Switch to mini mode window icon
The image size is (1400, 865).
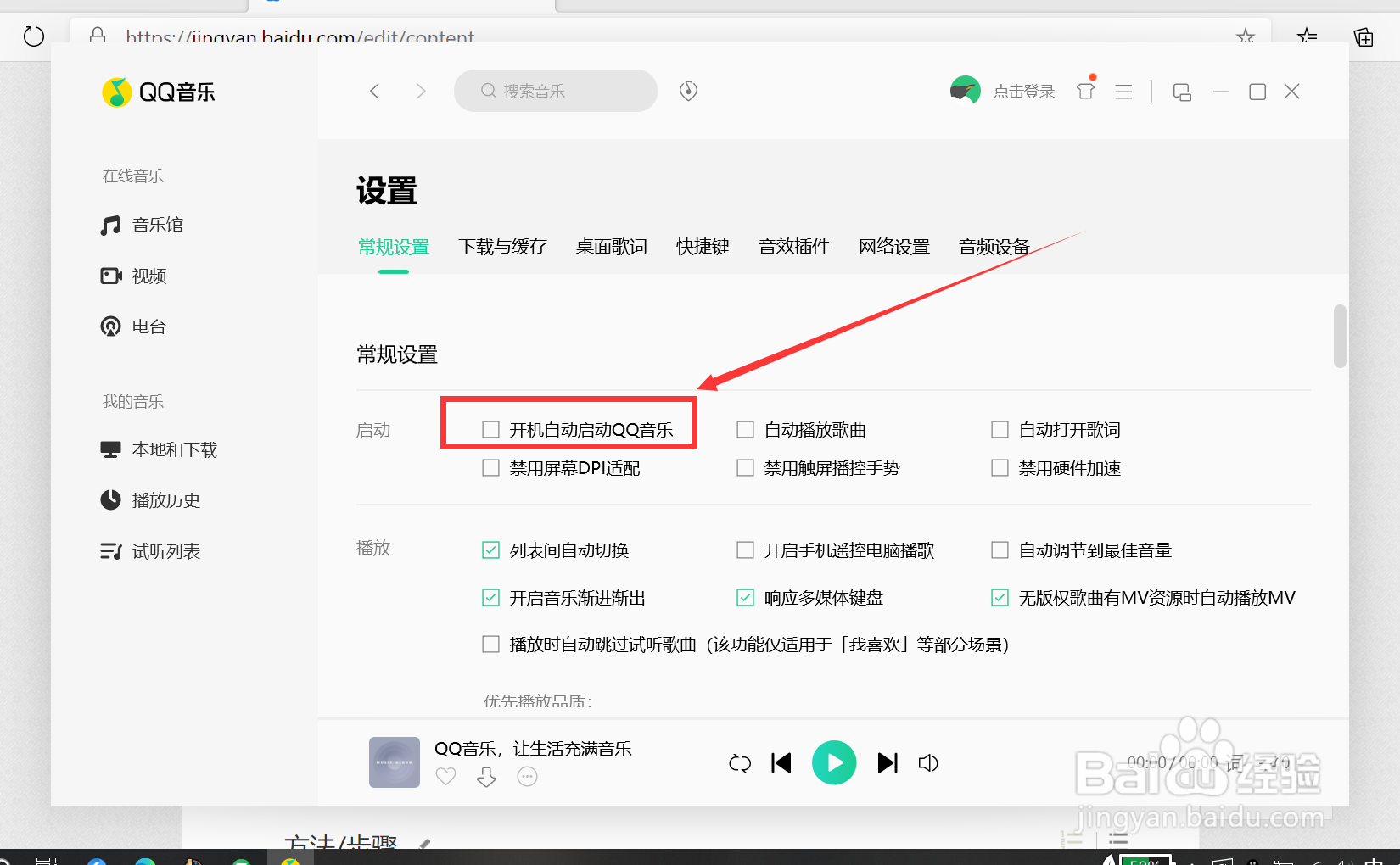[x=1182, y=92]
